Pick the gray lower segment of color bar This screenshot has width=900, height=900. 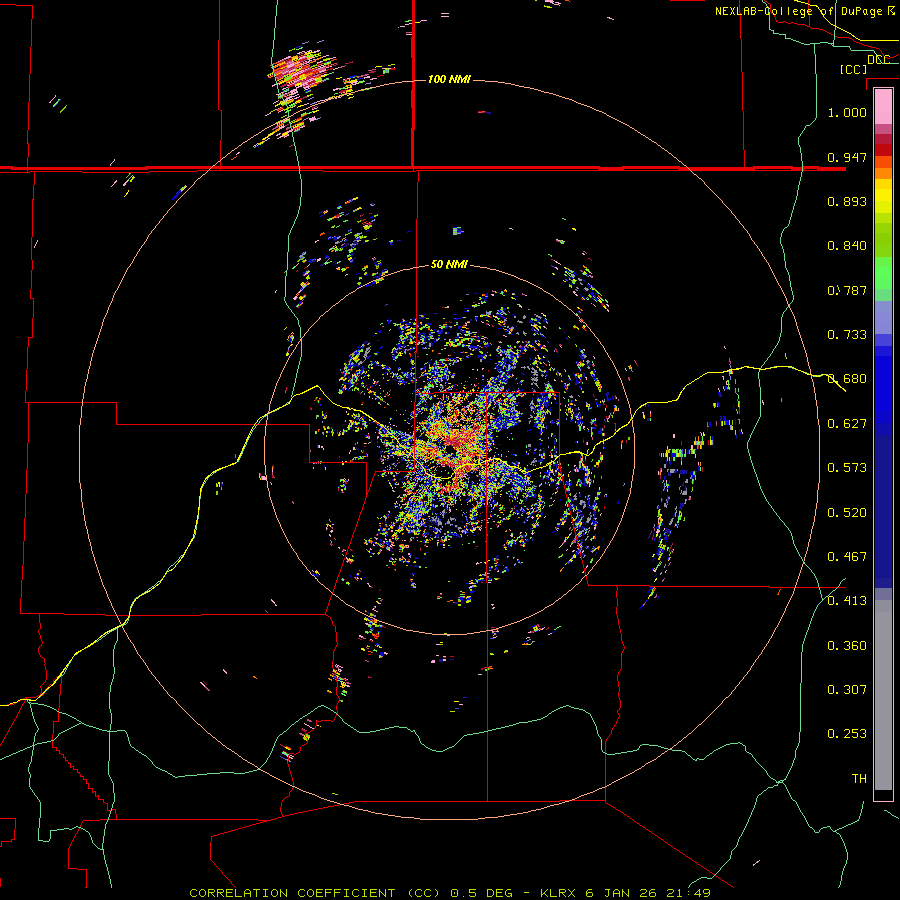[x=883, y=695]
